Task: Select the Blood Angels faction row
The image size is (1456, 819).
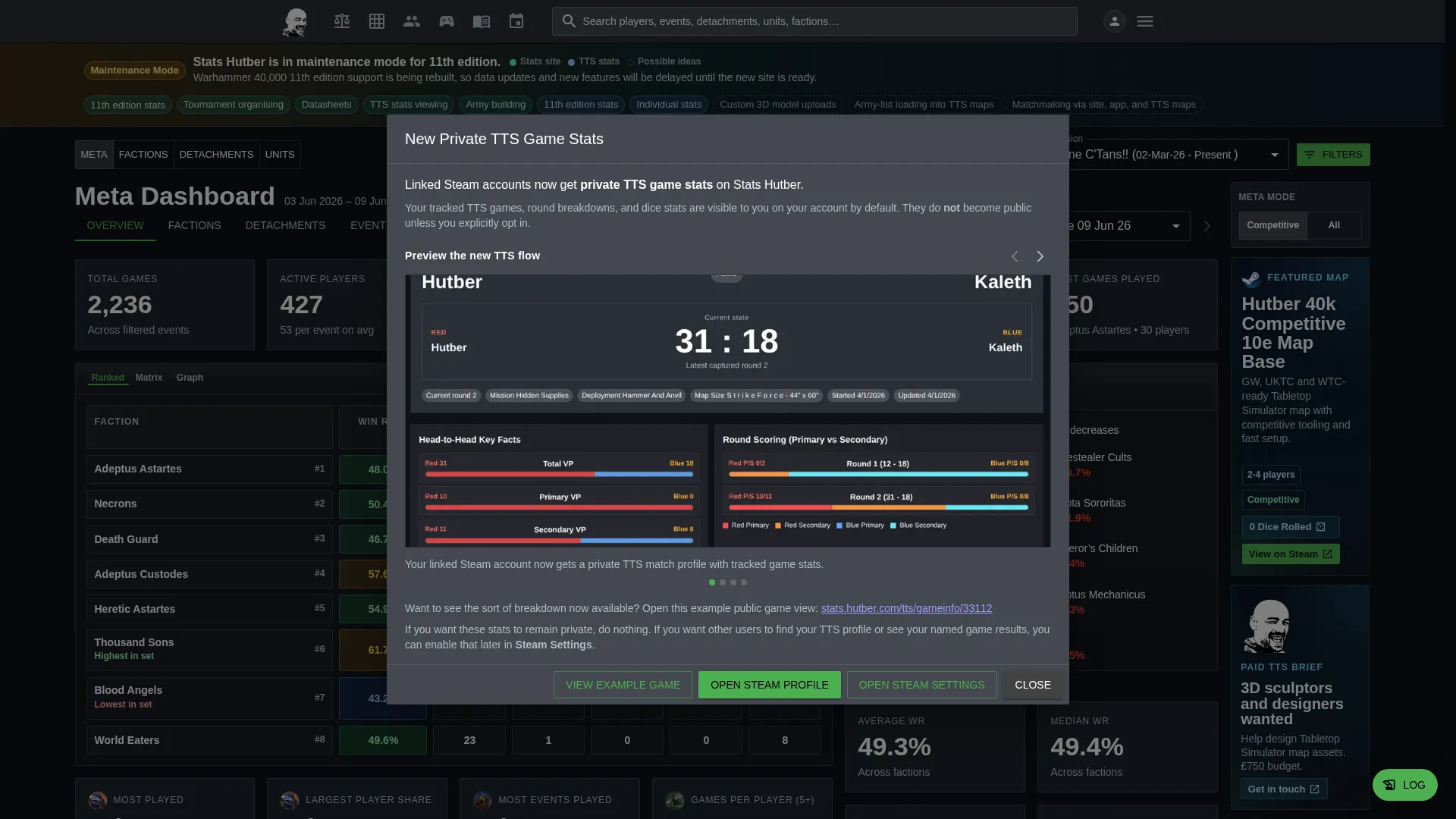Action: coord(209,698)
